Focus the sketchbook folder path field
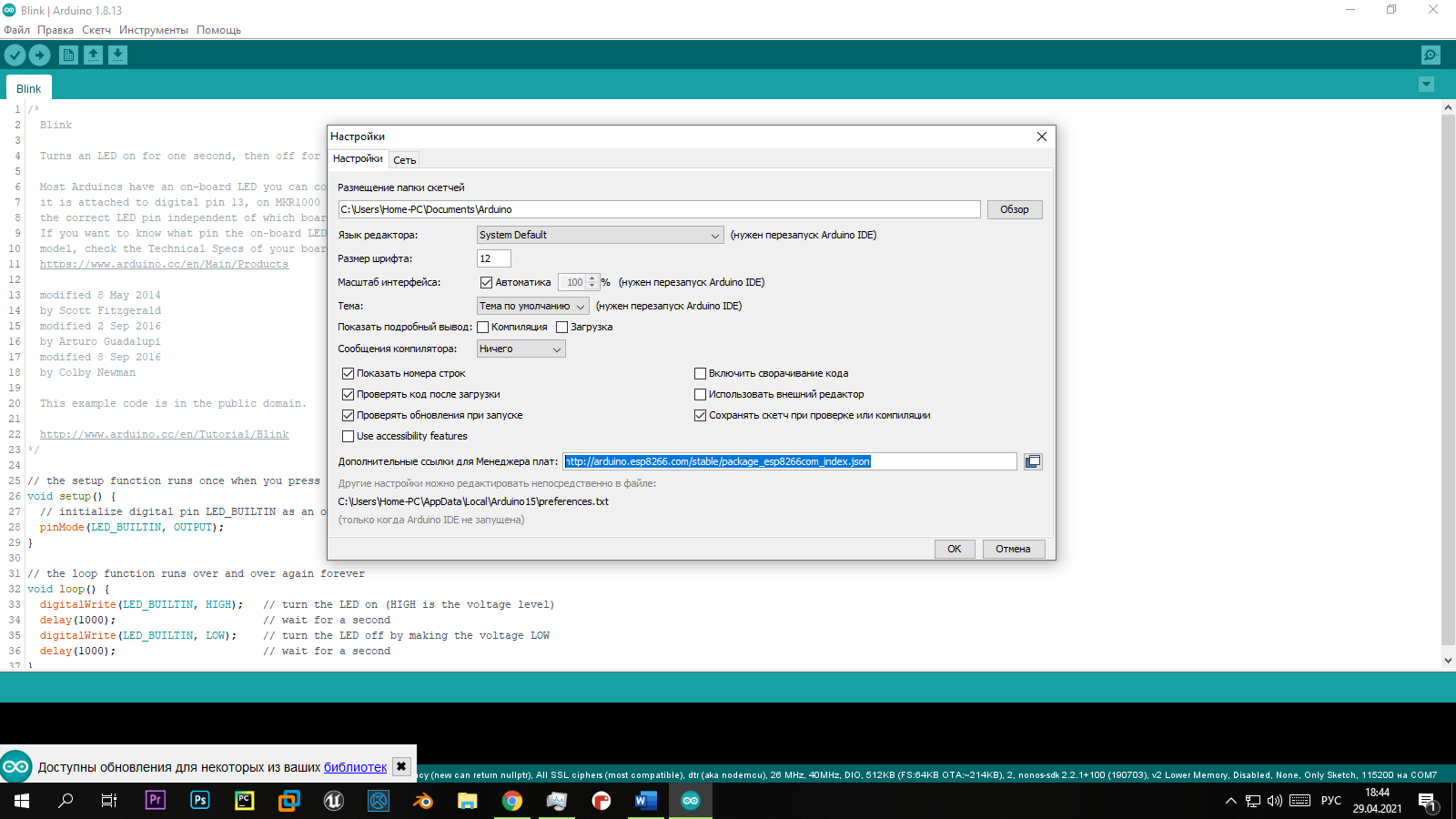This screenshot has width=1456, height=819. [x=659, y=209]
